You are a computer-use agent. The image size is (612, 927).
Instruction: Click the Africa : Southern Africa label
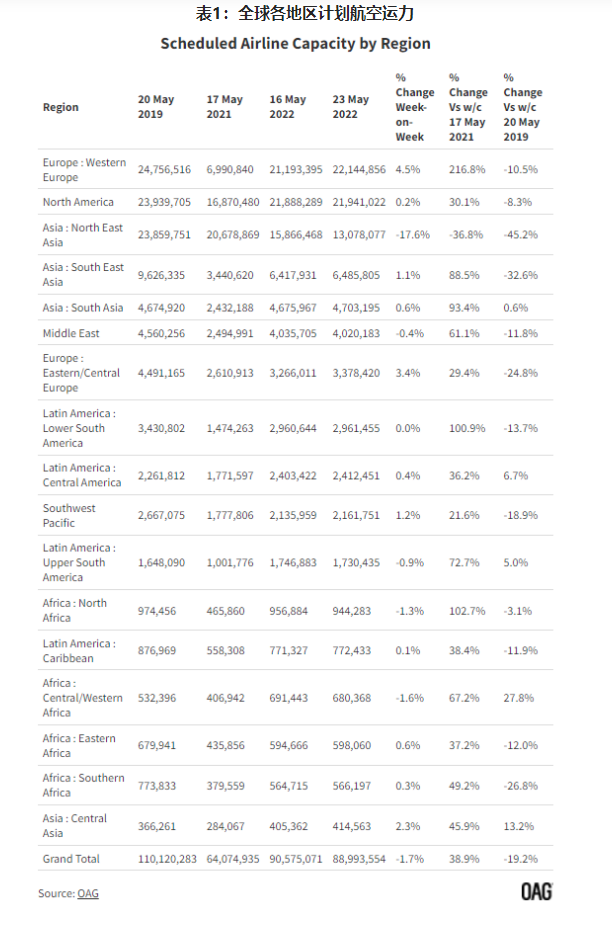pos(83,785)
